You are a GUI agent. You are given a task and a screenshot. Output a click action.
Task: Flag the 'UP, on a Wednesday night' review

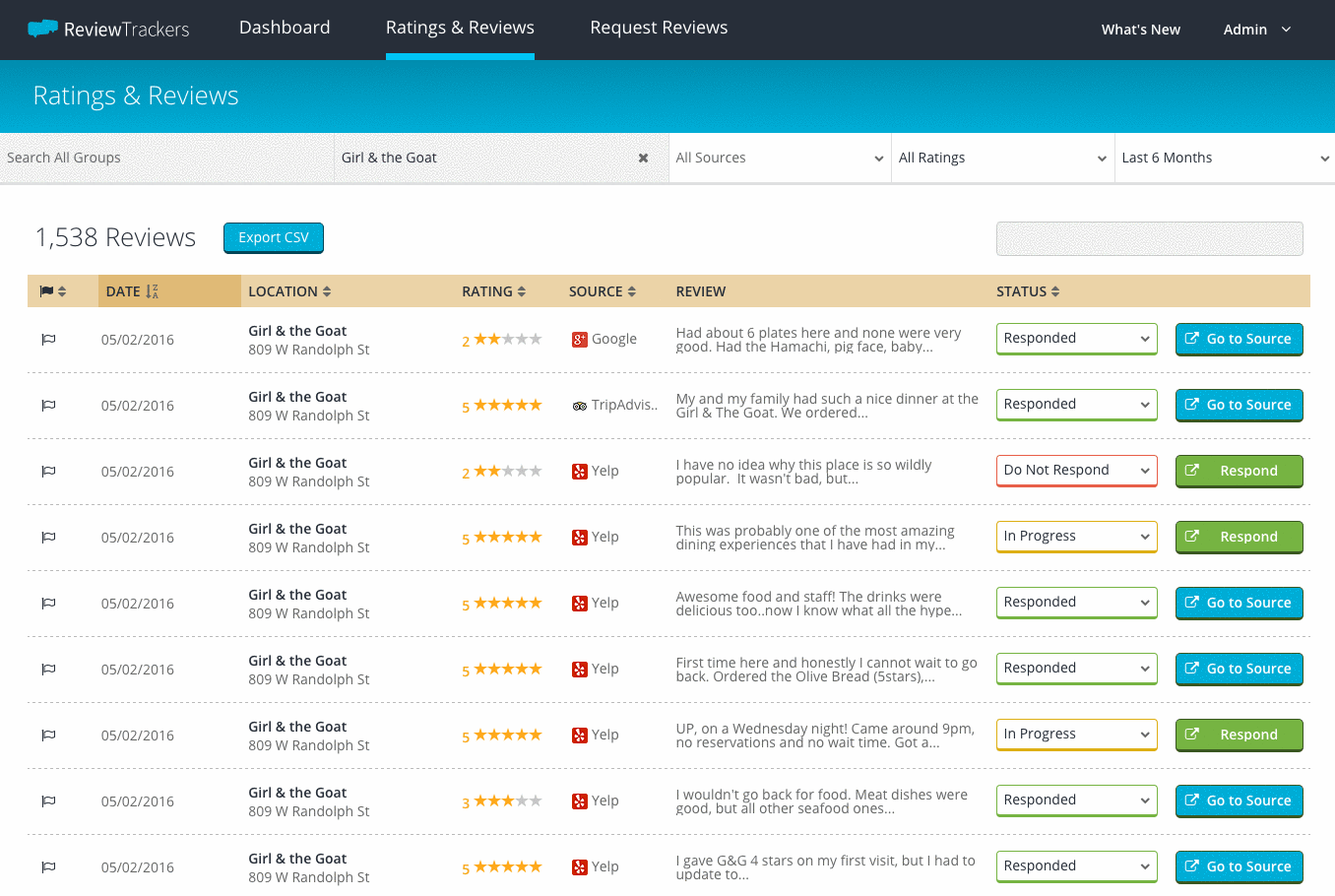click(48, 736)
